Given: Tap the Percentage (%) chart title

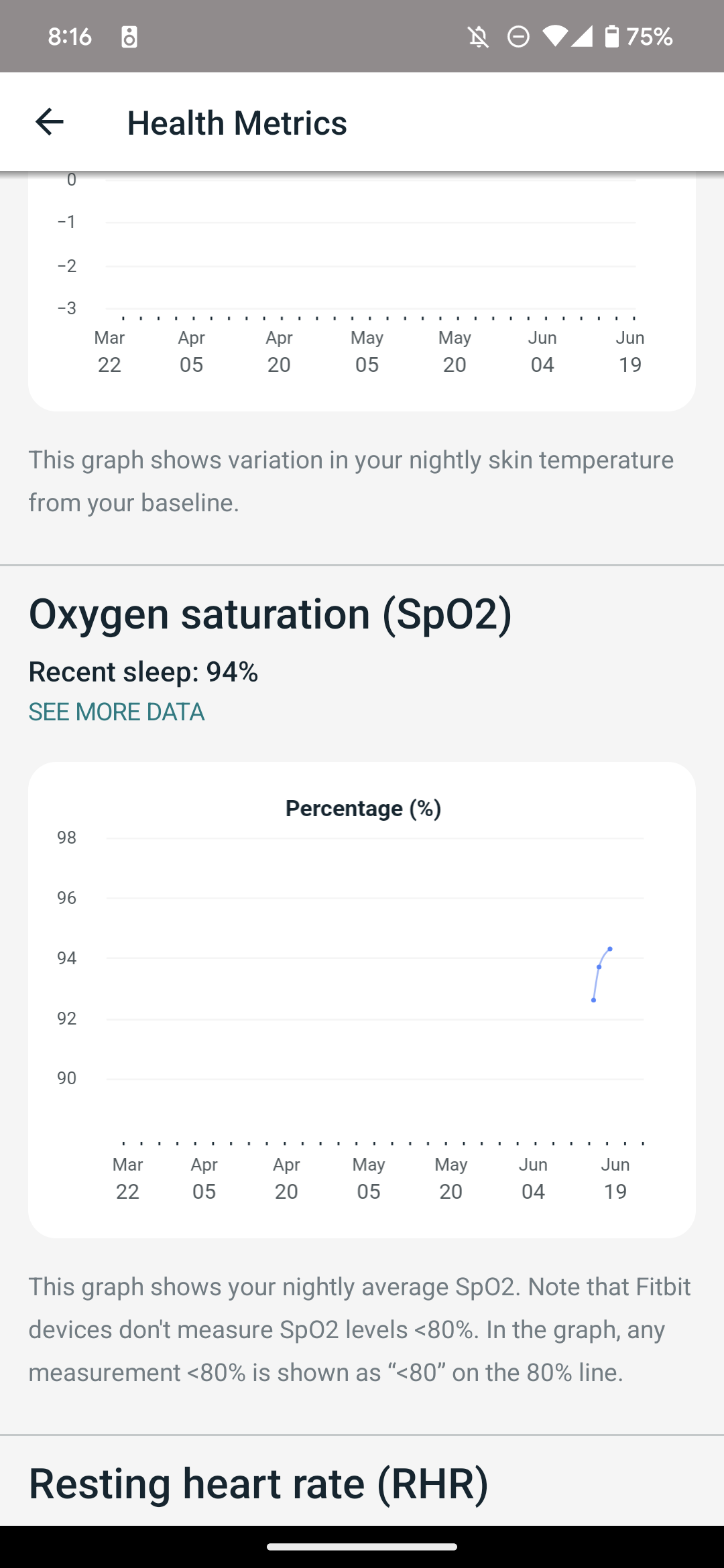Looking at the screenshot, I should [x=363, y=808].
